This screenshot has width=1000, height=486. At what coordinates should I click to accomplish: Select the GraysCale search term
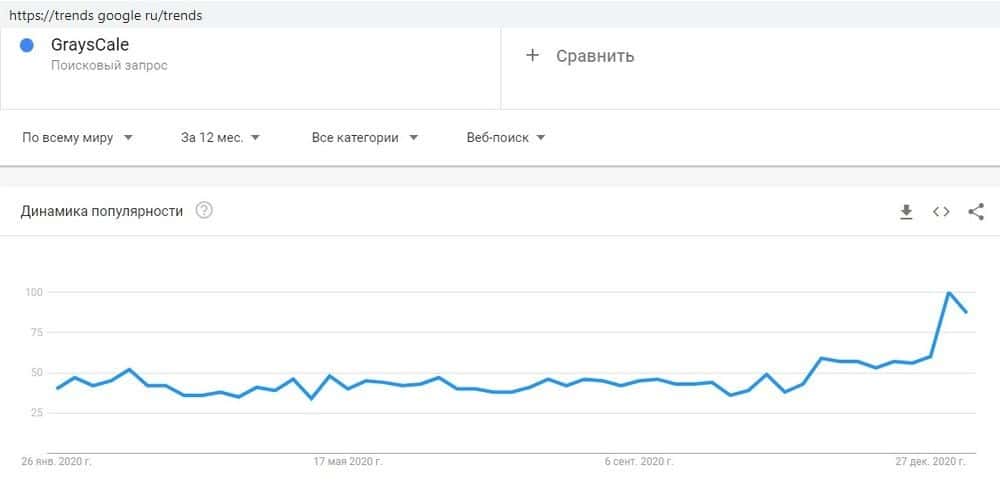(x=90, y=45)
